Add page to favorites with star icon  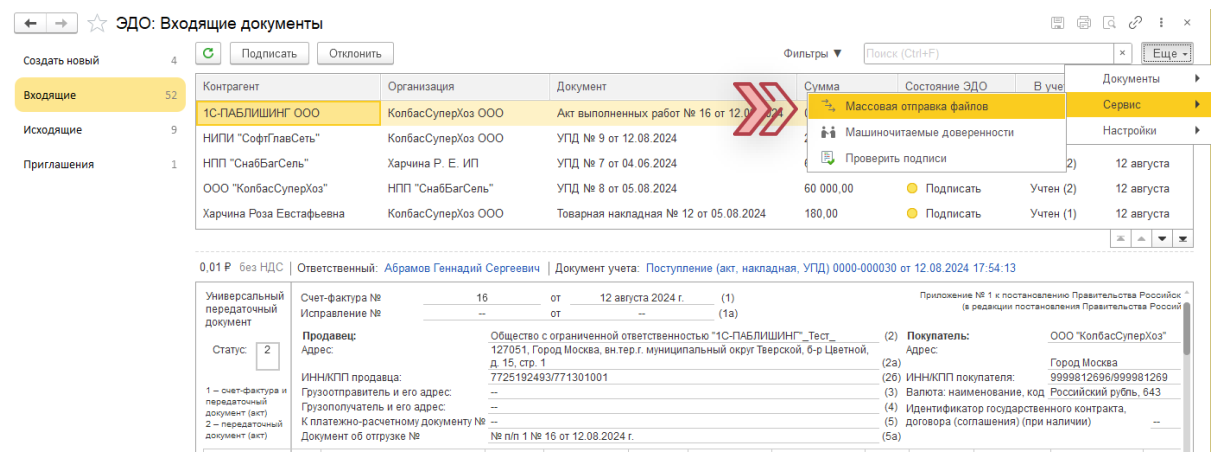(98, 22)
